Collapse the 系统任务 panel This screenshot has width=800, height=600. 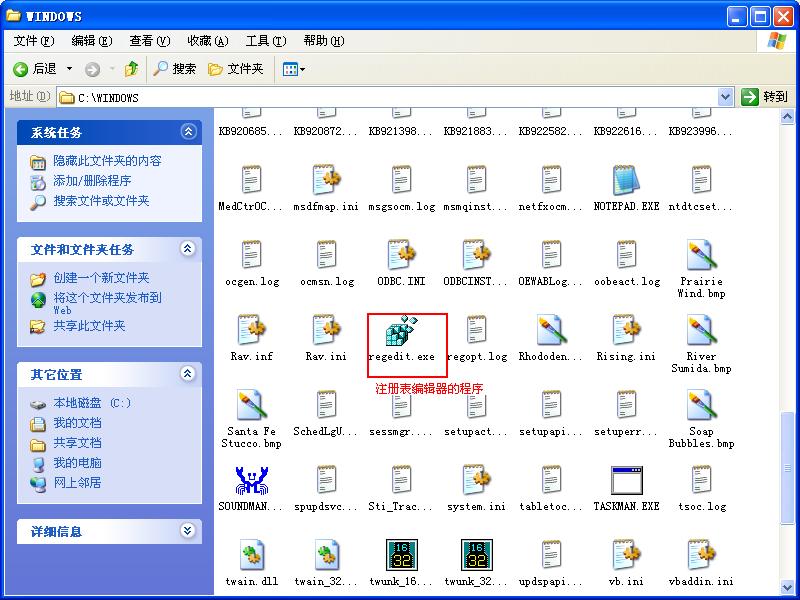188,132
